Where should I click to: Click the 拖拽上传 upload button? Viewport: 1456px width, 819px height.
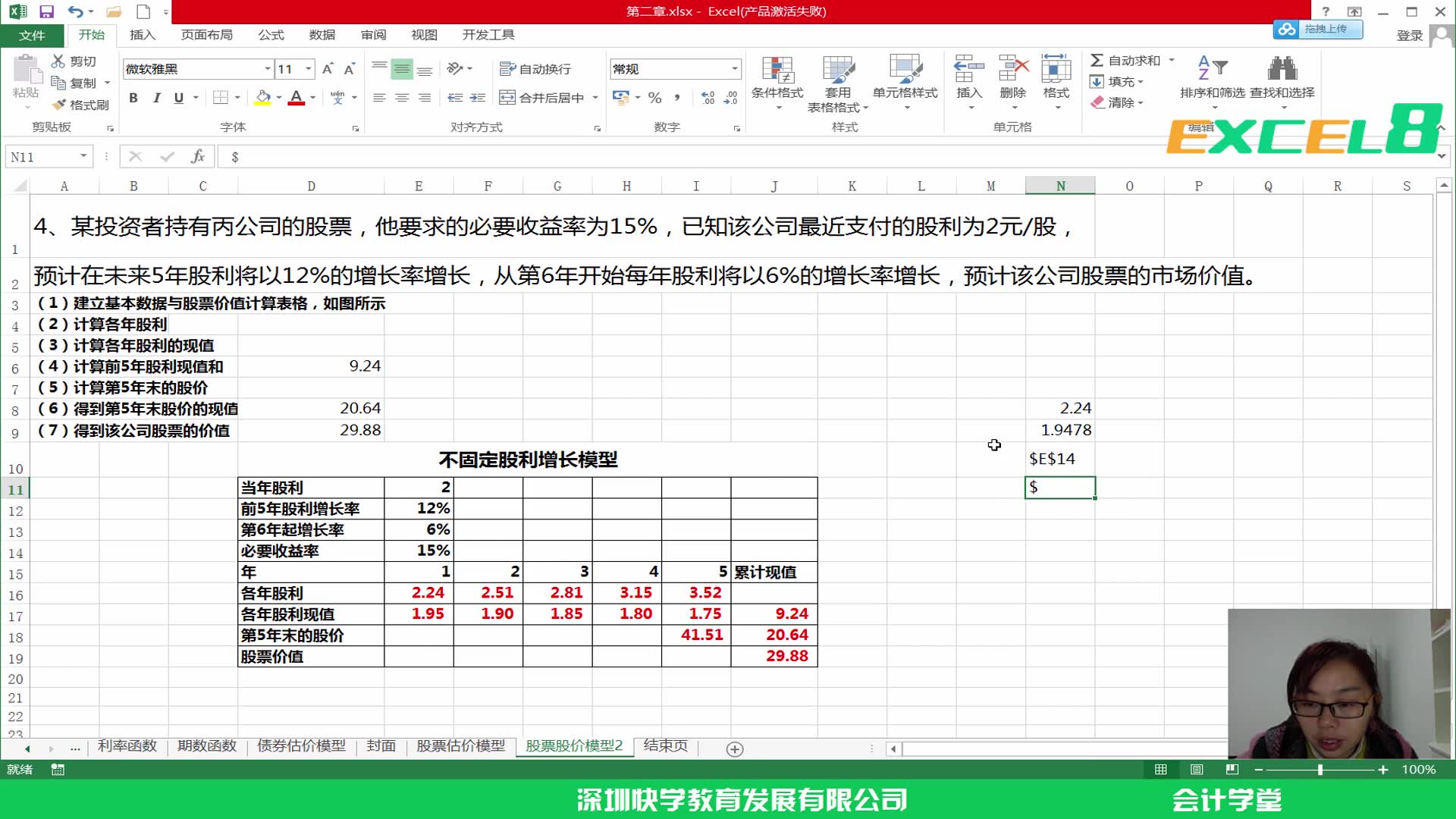(1318, 29)
